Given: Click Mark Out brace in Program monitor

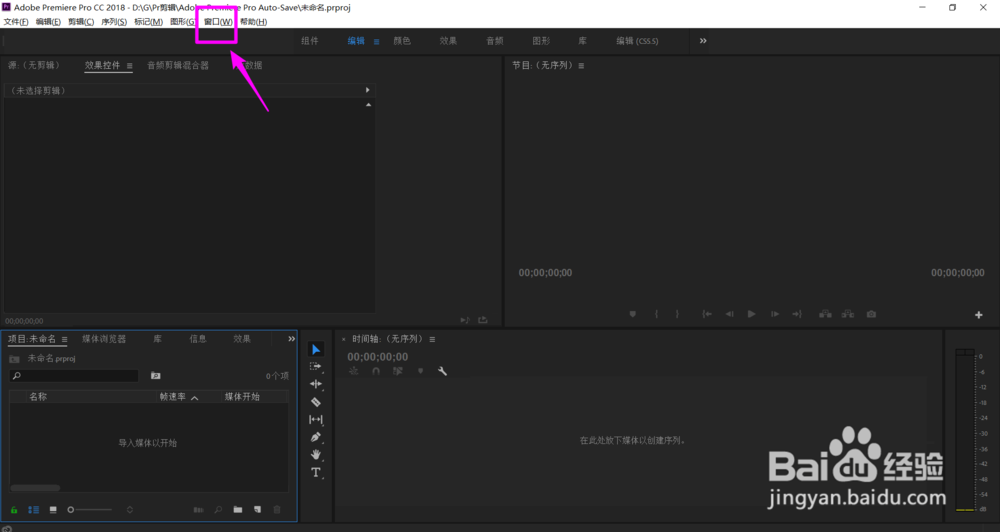Looking at the screenshot, I should point(677,314).
